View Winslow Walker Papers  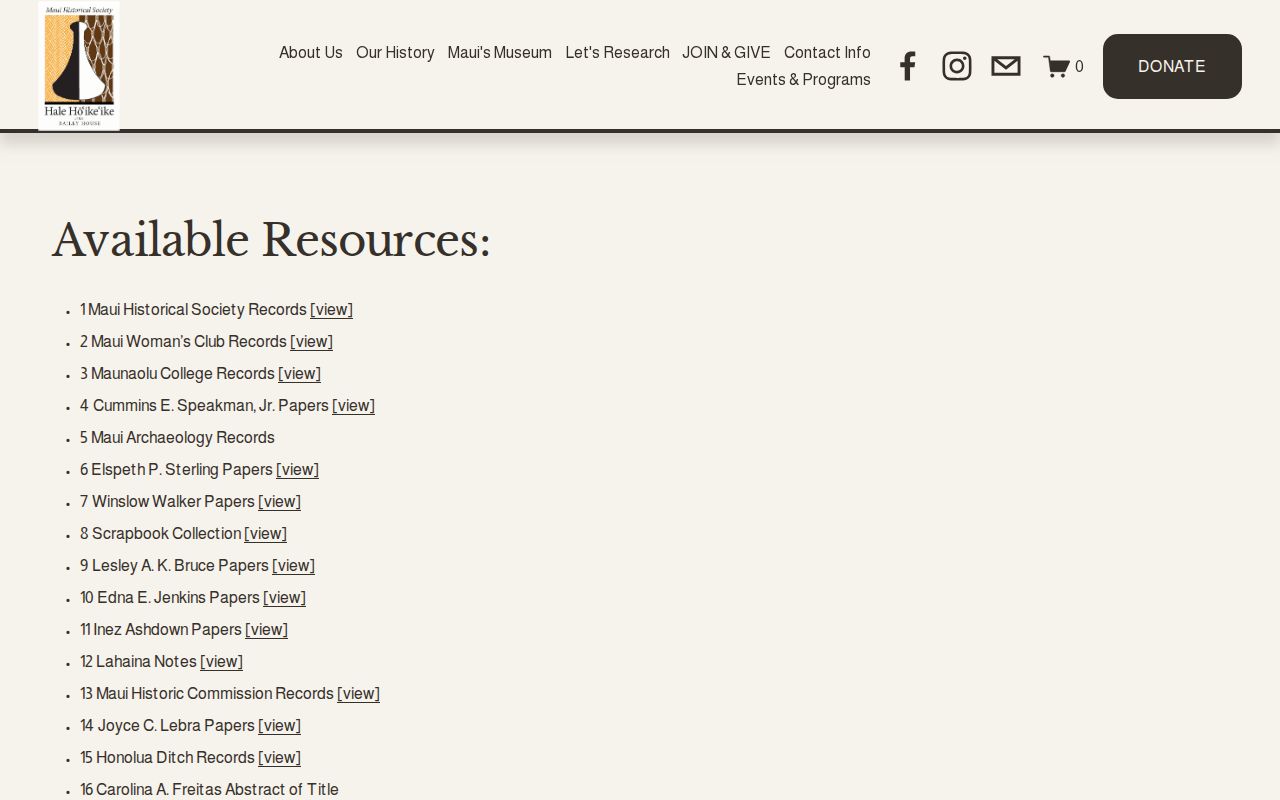[x=279, y=502]
